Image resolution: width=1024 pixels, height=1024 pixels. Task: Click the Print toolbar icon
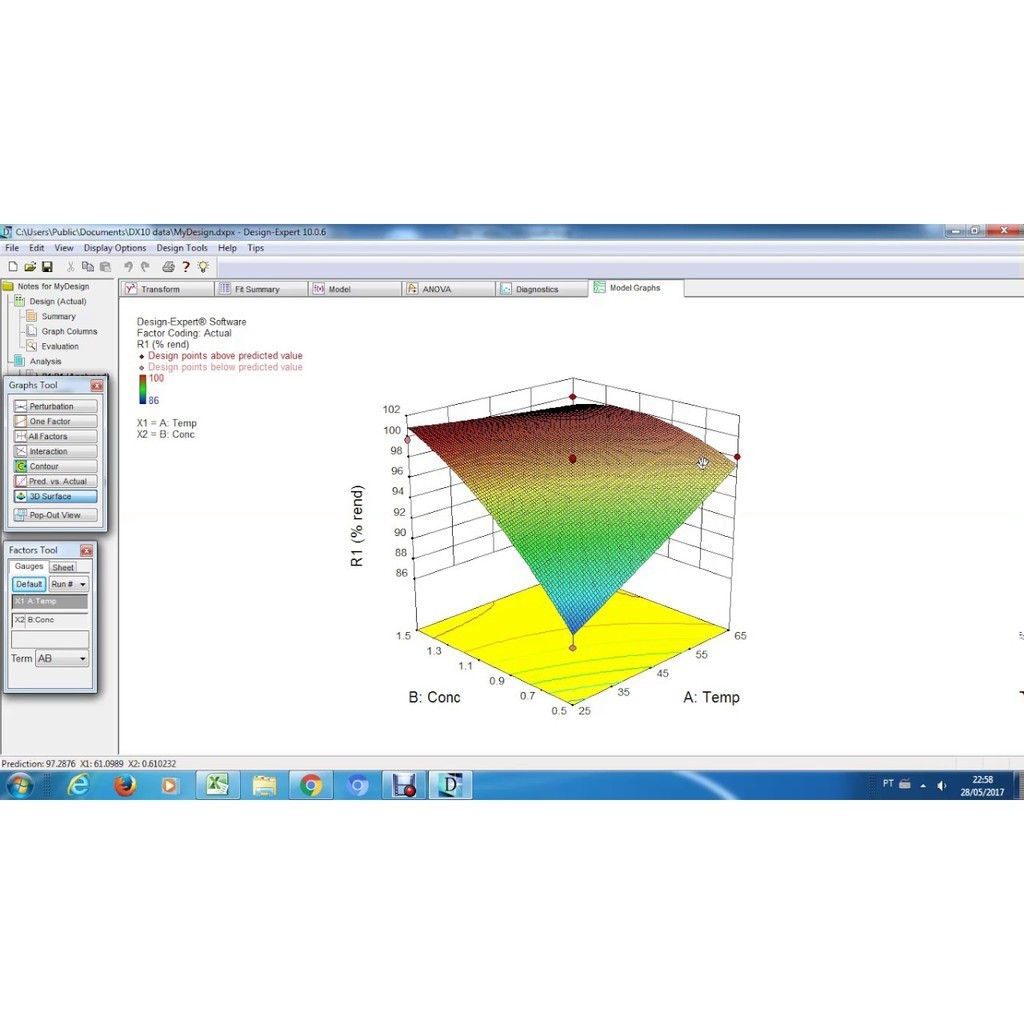pyautogui.click(x=168, y=267)
